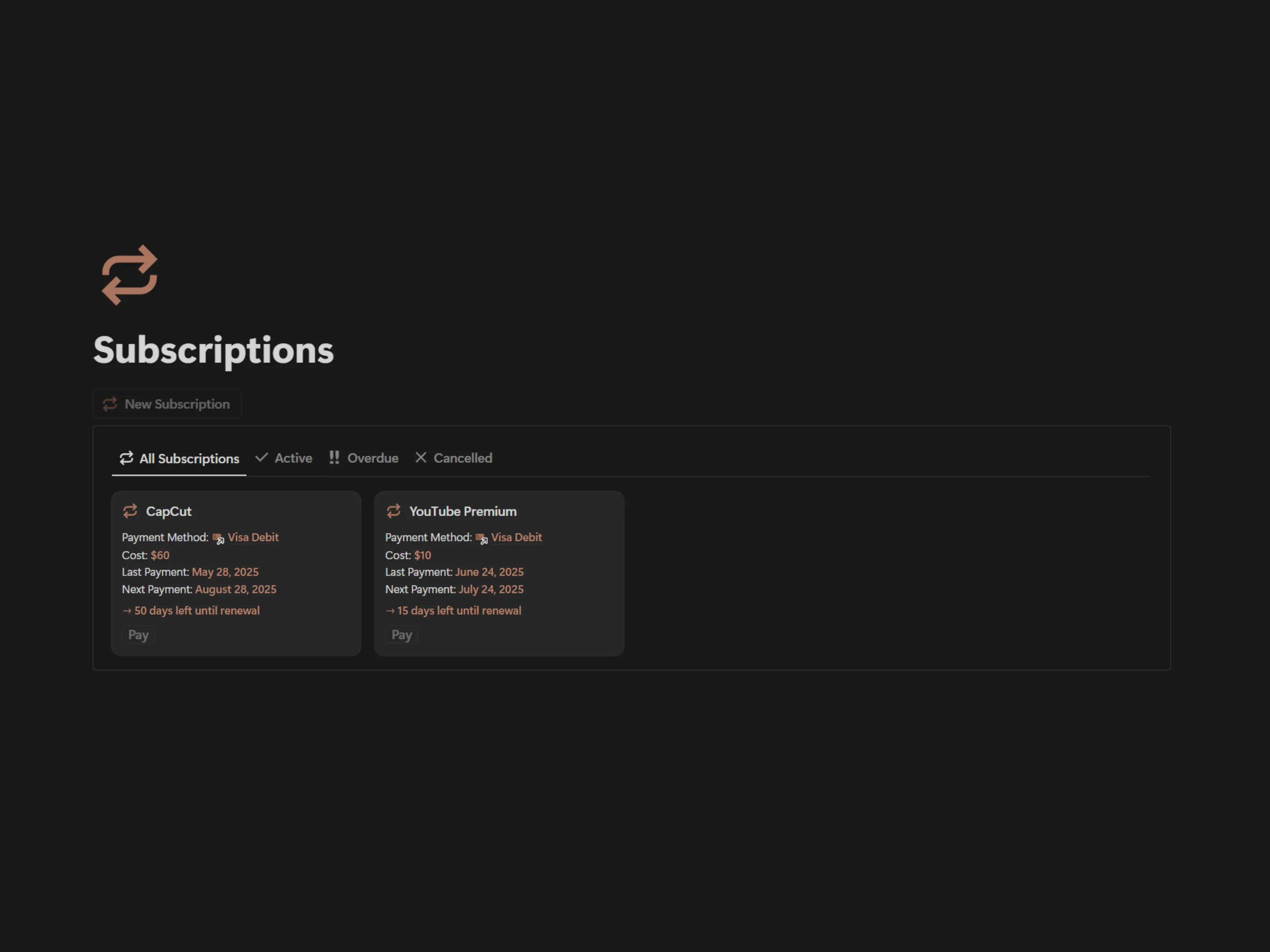Viewport: 1270px width, 952px height.
Task: Open the Visa Debit link under YouTube Premium
Action: click(x=516, y=537)
